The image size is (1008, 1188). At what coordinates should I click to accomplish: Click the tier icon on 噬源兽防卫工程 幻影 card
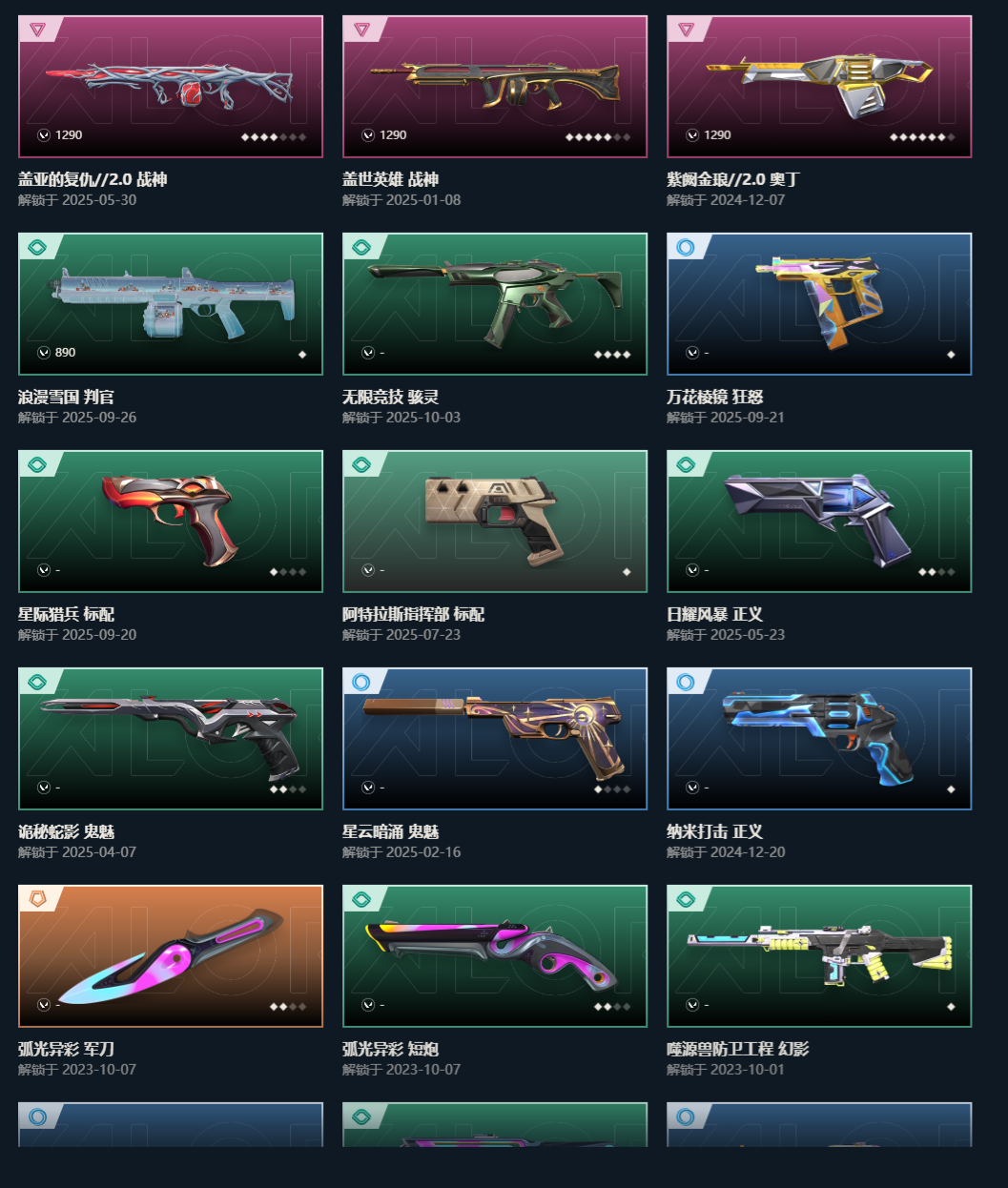[x=686, y=899]
